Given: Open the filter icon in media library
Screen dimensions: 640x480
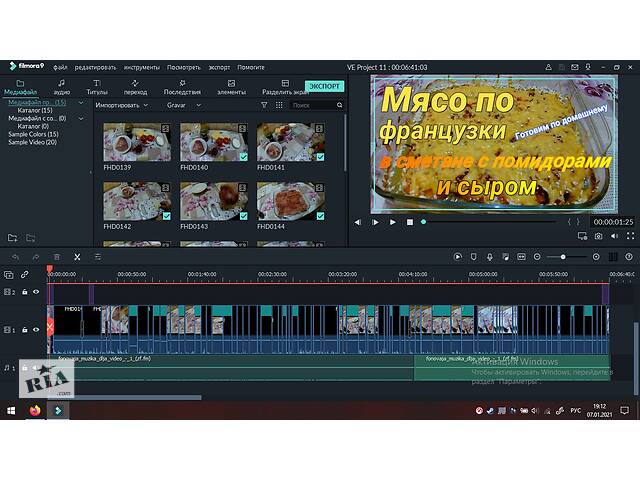Looking at the screenshot, I should coord(264,105).
